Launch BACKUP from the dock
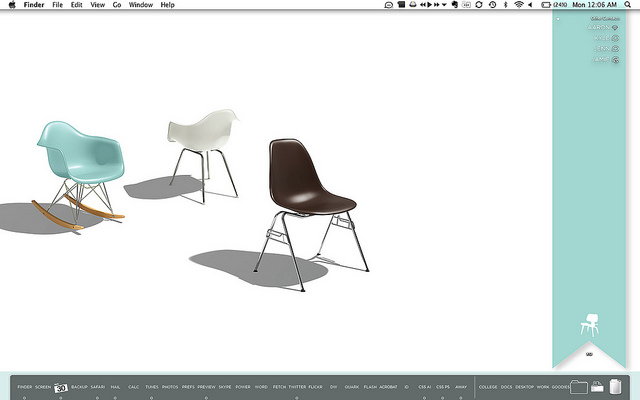 pos(79,387)
